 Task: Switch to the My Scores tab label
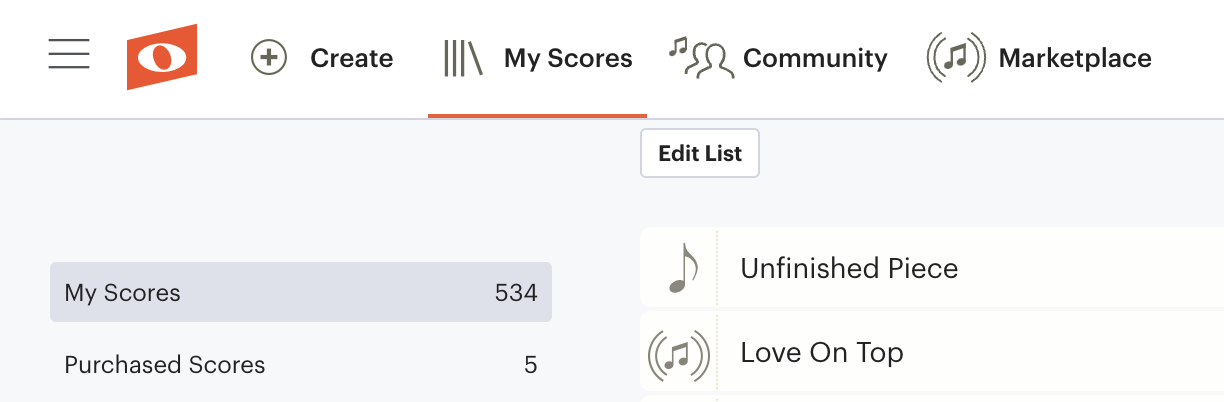pyautogui.click(x=568, y=58)
